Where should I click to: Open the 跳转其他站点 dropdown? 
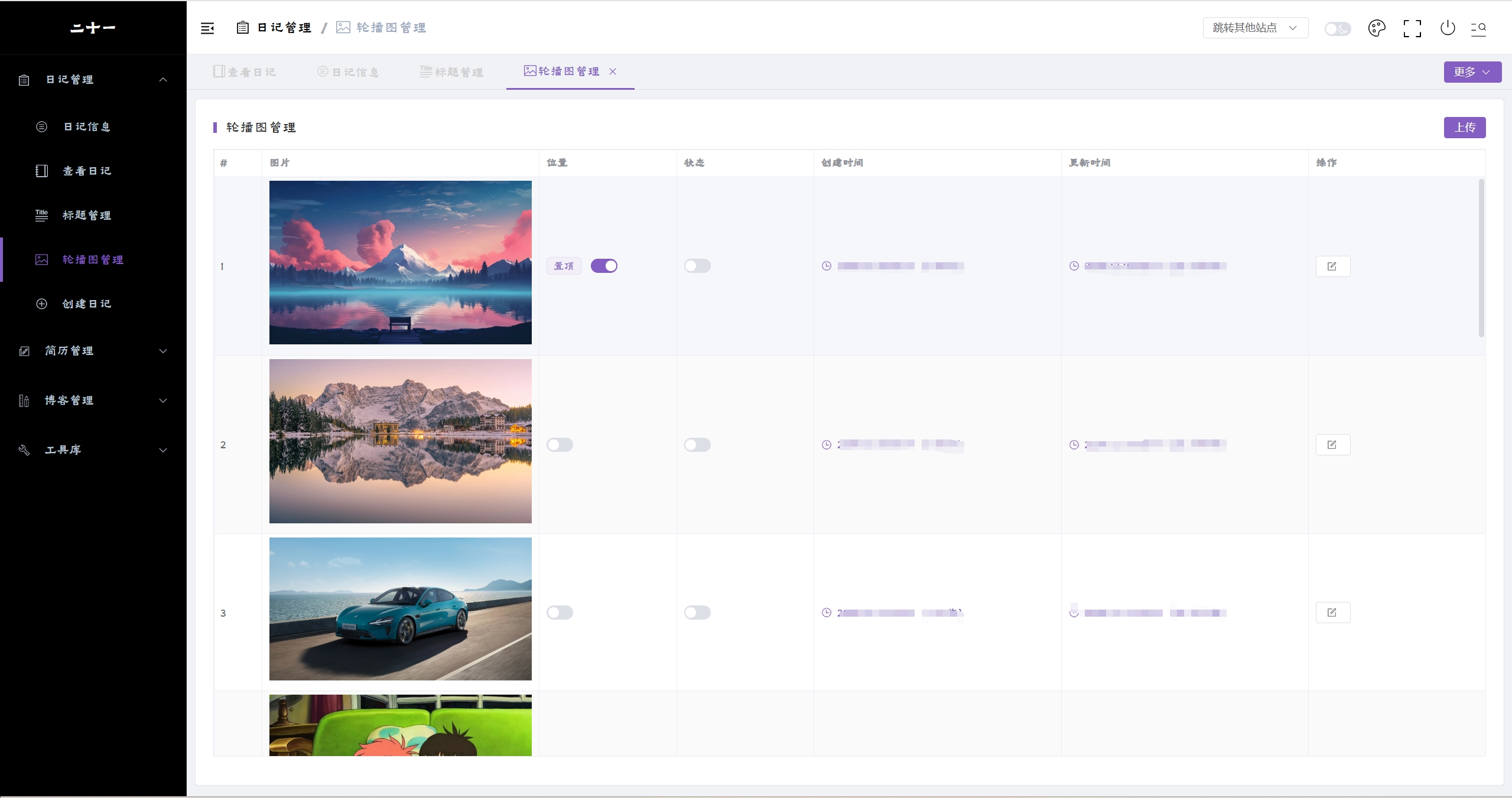click(x=1255, y=28)
